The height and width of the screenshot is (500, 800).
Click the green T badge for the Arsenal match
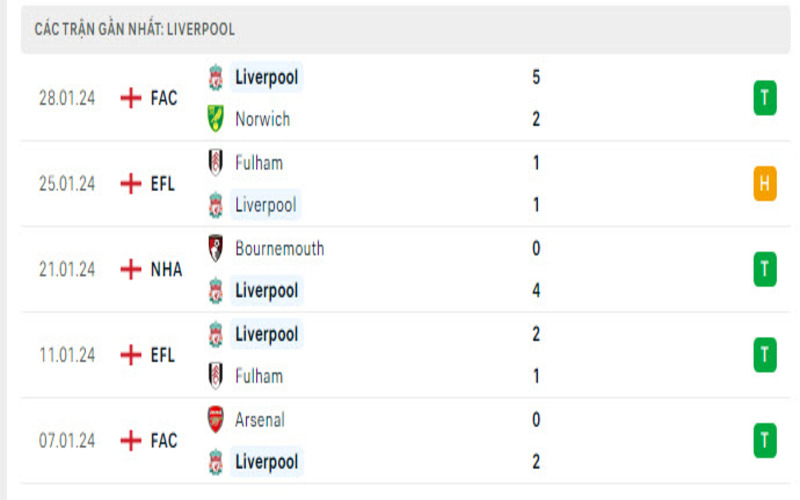click(x=765, y=440)
